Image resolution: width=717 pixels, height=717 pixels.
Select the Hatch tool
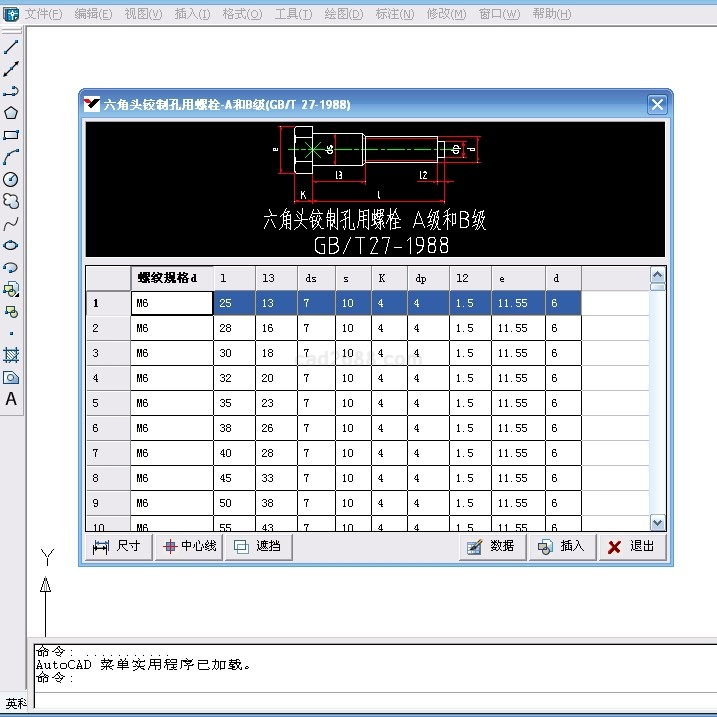[x=11, y=355]
